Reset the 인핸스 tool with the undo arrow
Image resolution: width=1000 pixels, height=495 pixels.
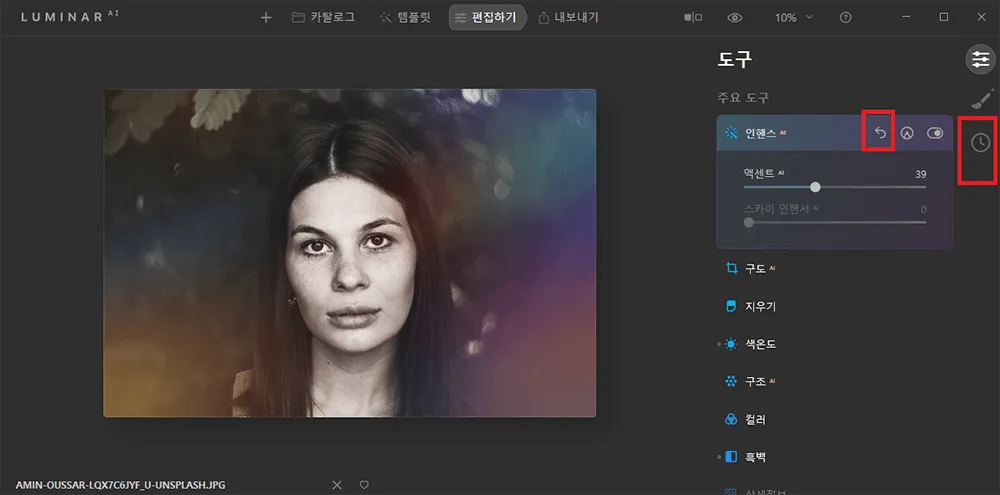(880, 133)
